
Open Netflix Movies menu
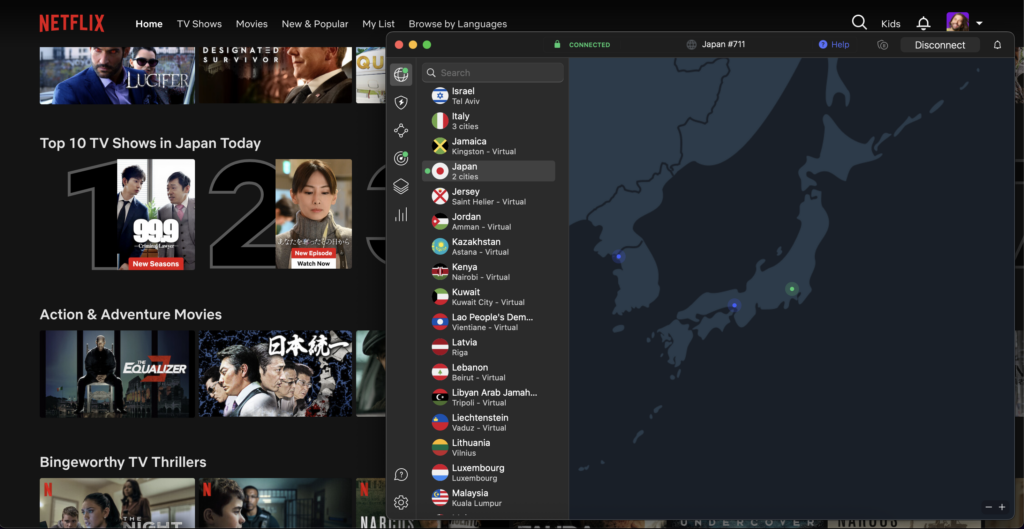(251, 24)
